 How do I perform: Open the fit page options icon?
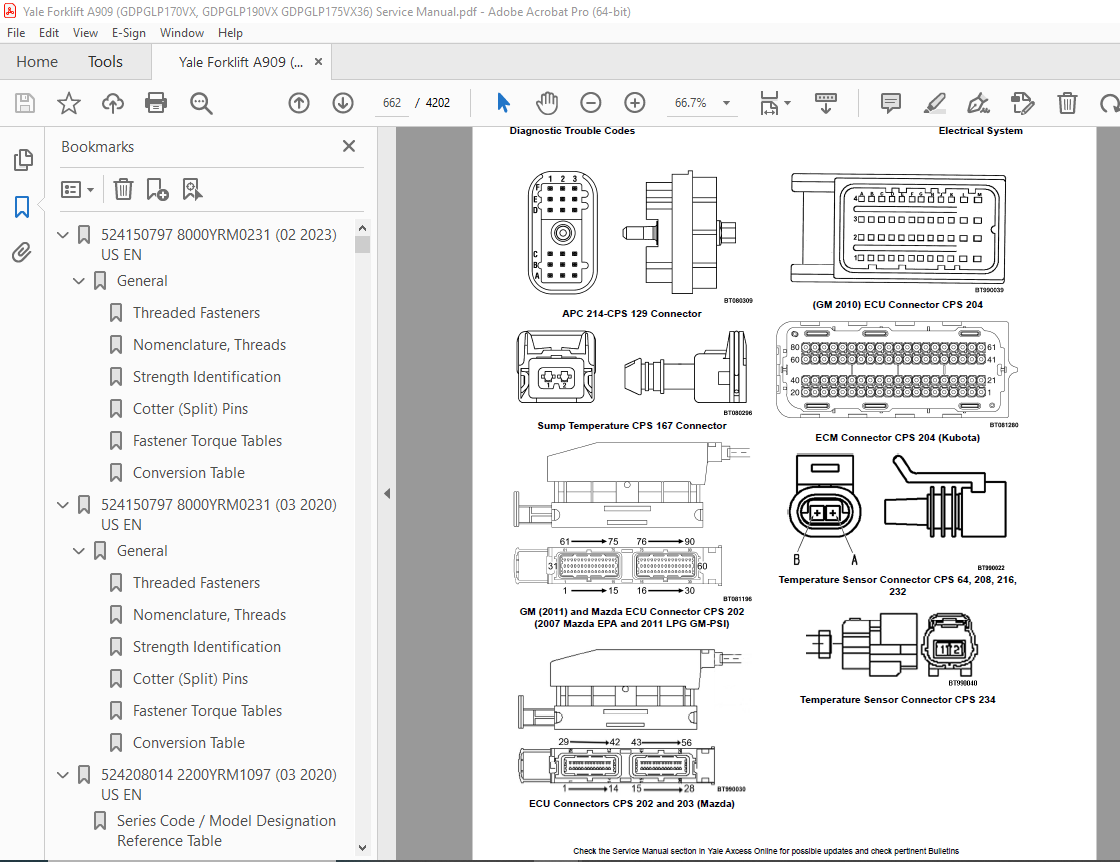tap(774, 103)
